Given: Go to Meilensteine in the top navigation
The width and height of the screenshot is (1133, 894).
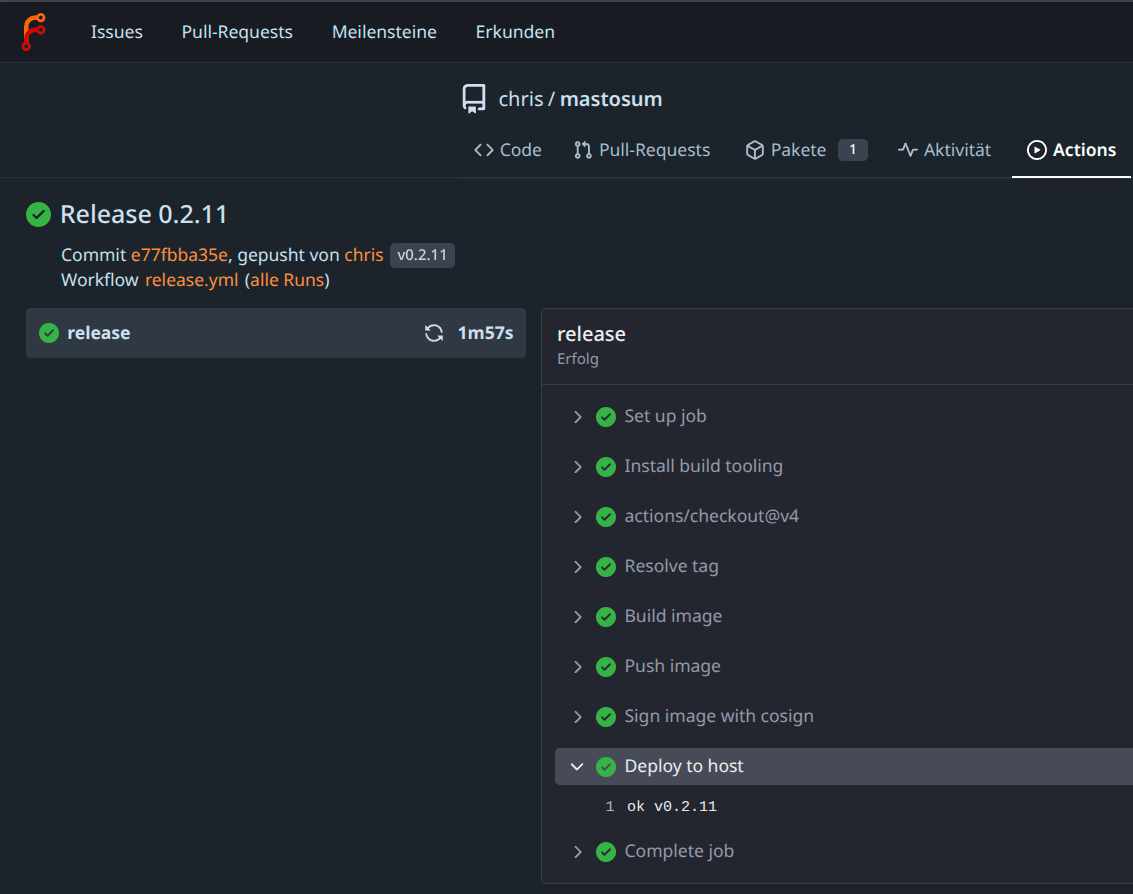Looking at the screenshot, I should 384,32.
